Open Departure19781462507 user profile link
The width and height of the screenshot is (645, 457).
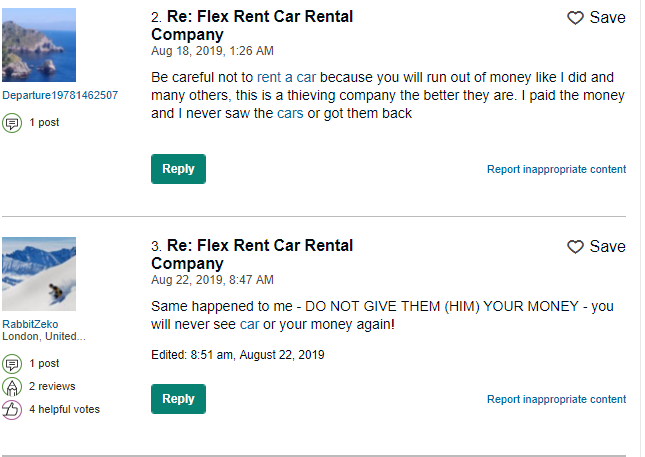(60, 96)
